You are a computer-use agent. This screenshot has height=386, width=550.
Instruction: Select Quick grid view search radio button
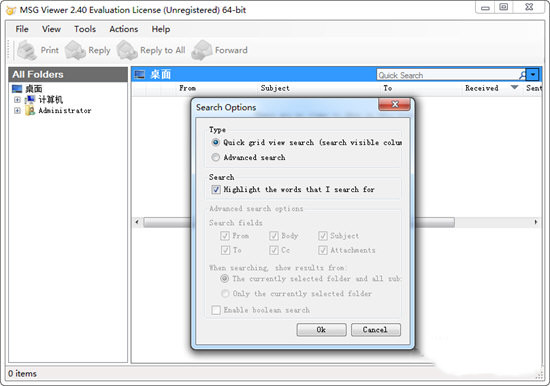pos(215,142)
